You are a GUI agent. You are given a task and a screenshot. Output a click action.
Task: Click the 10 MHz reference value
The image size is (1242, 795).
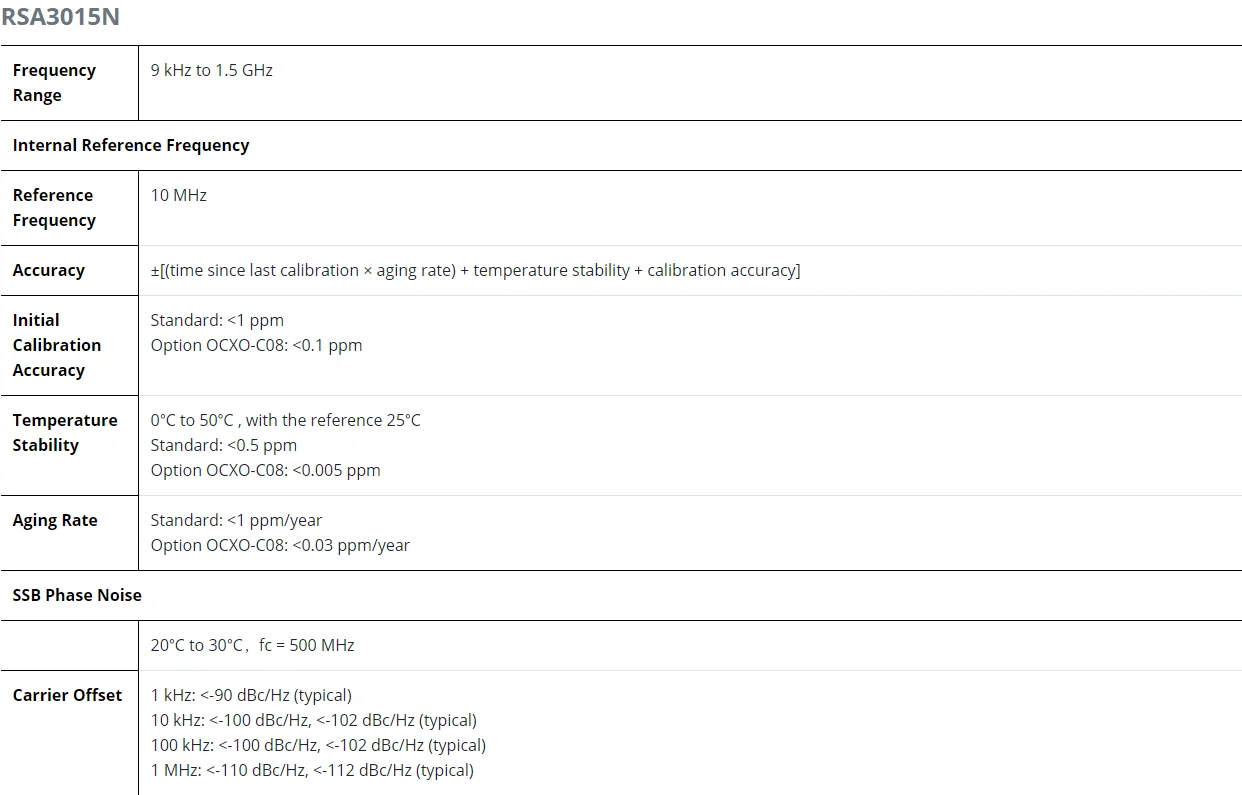(x=178, y=195)
